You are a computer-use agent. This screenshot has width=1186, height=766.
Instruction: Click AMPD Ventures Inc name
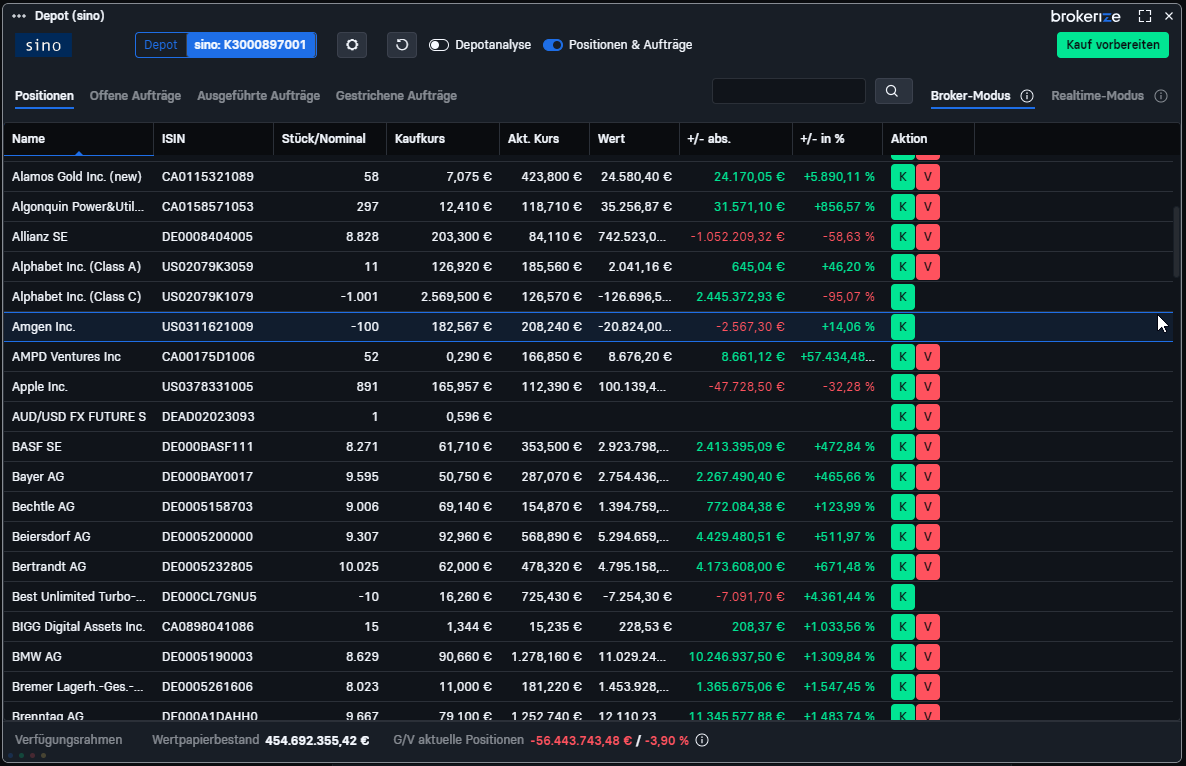click(67, 357)
